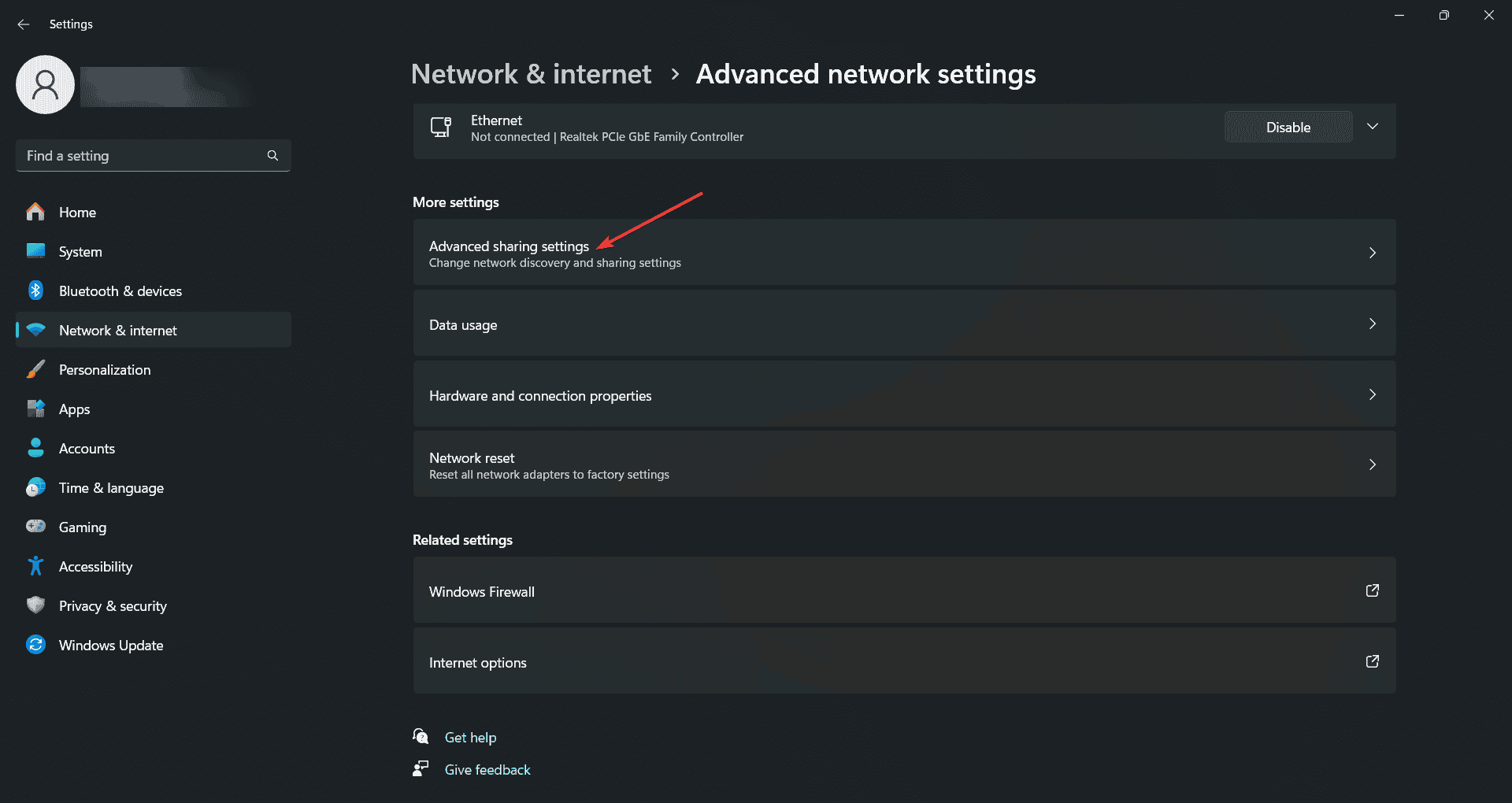The width and height of the screenshot is (1512, 803).
Task: Click the Bluetooth & devices icon
Action: (35, 290)
